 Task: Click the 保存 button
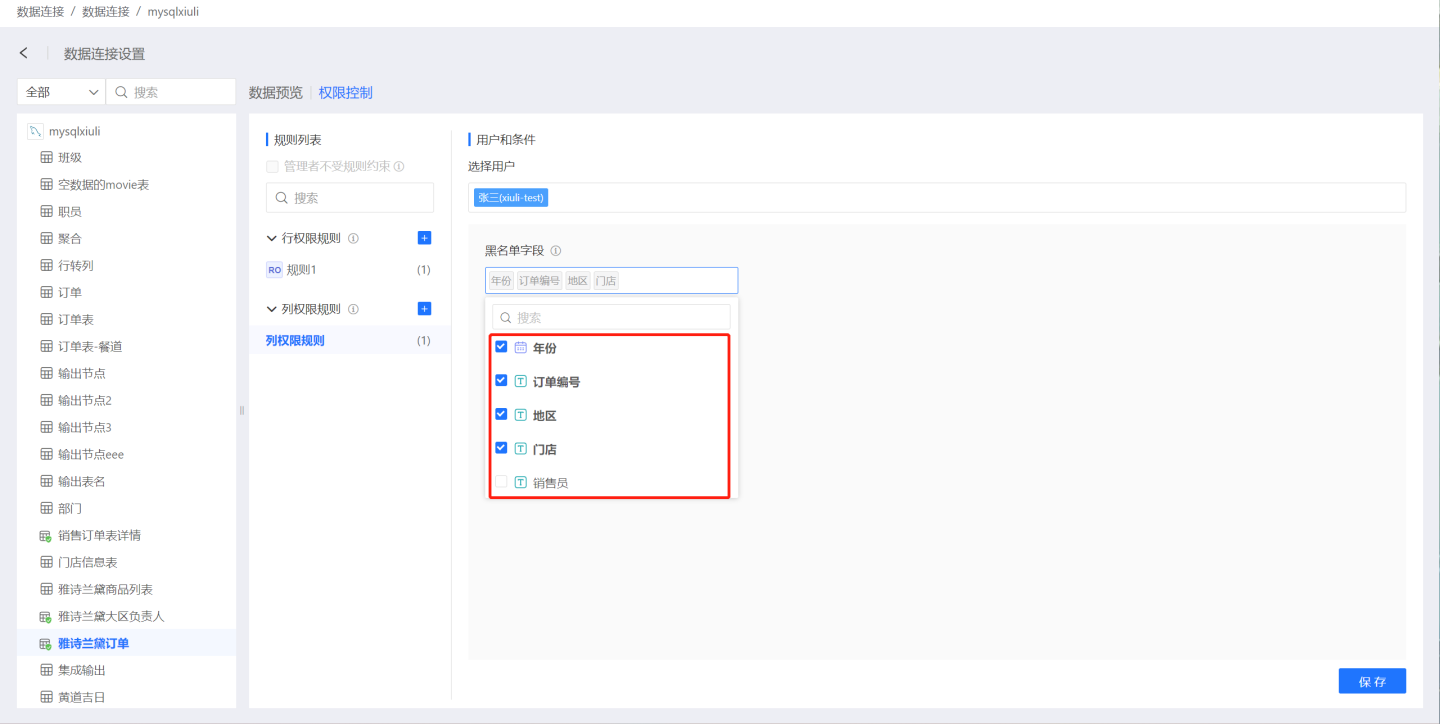tap(1372, 681)
